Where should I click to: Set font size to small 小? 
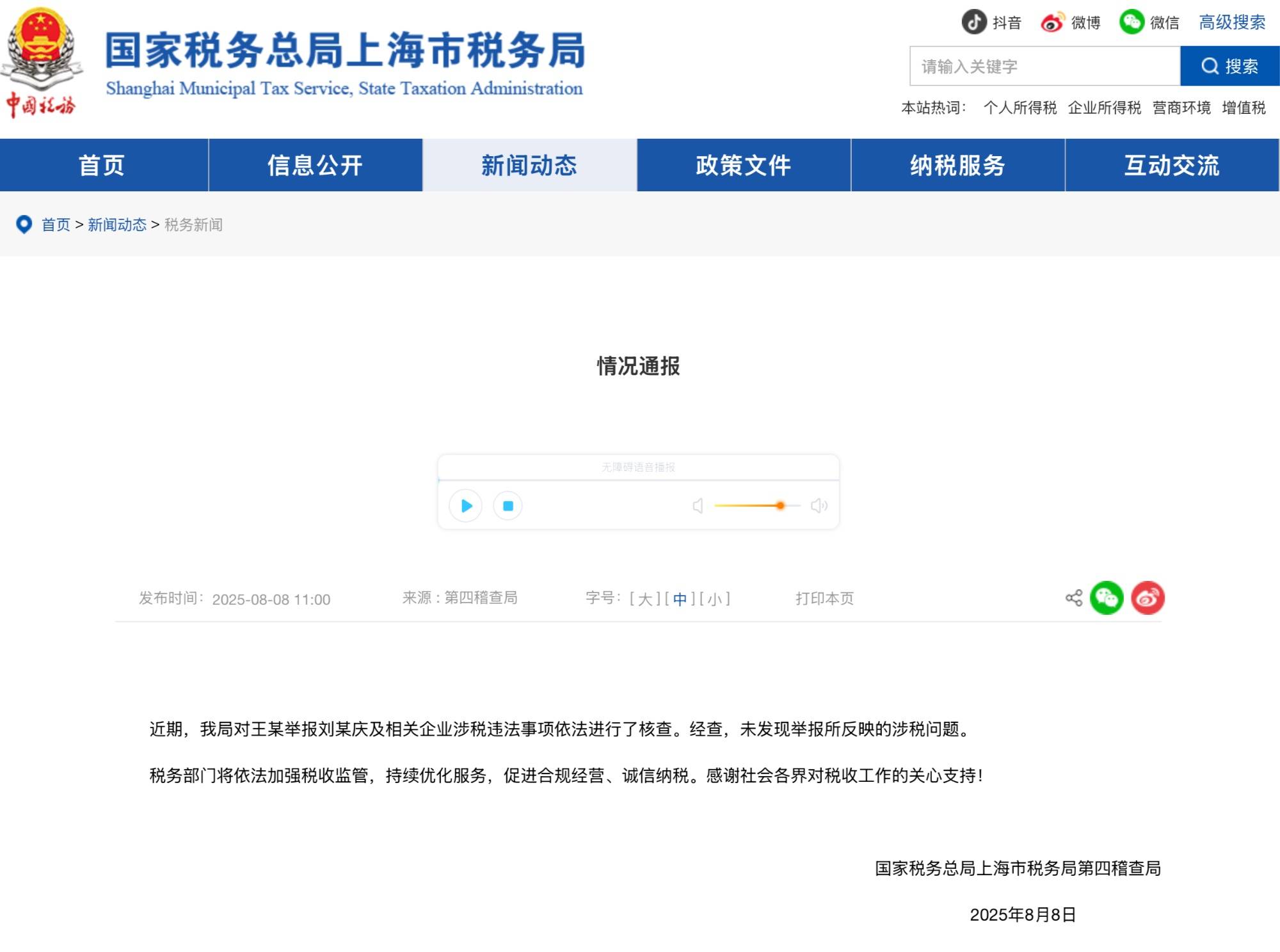(714, 599)
